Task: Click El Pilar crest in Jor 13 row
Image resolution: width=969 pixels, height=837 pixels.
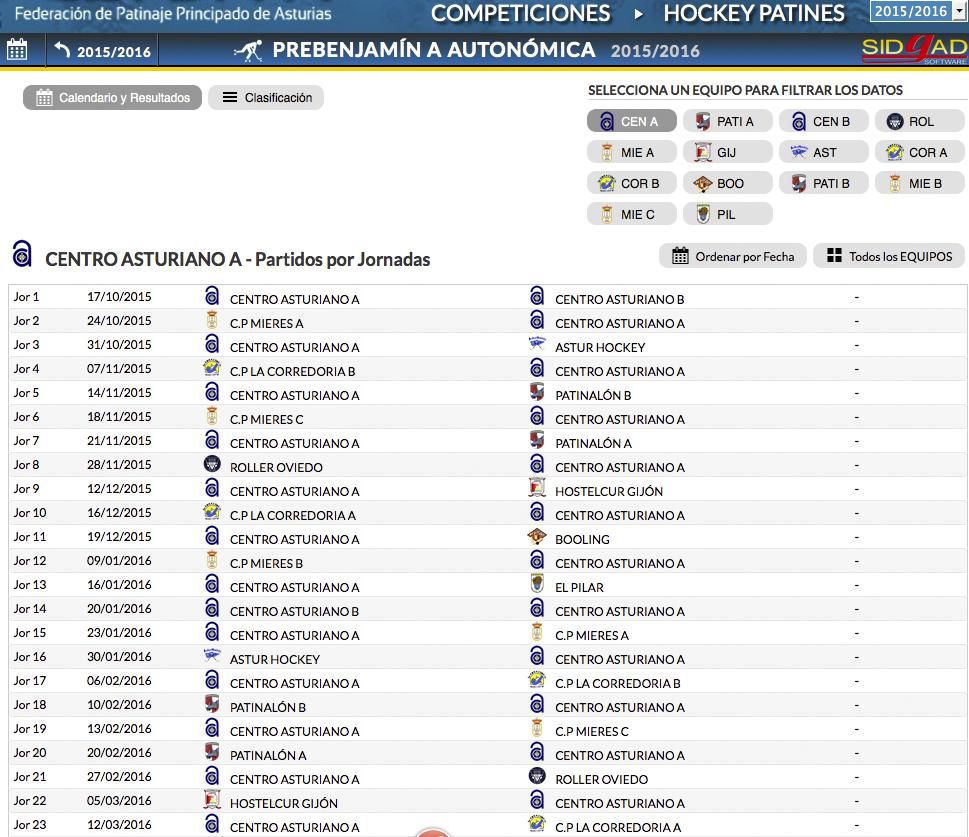Action: point(537,584)
